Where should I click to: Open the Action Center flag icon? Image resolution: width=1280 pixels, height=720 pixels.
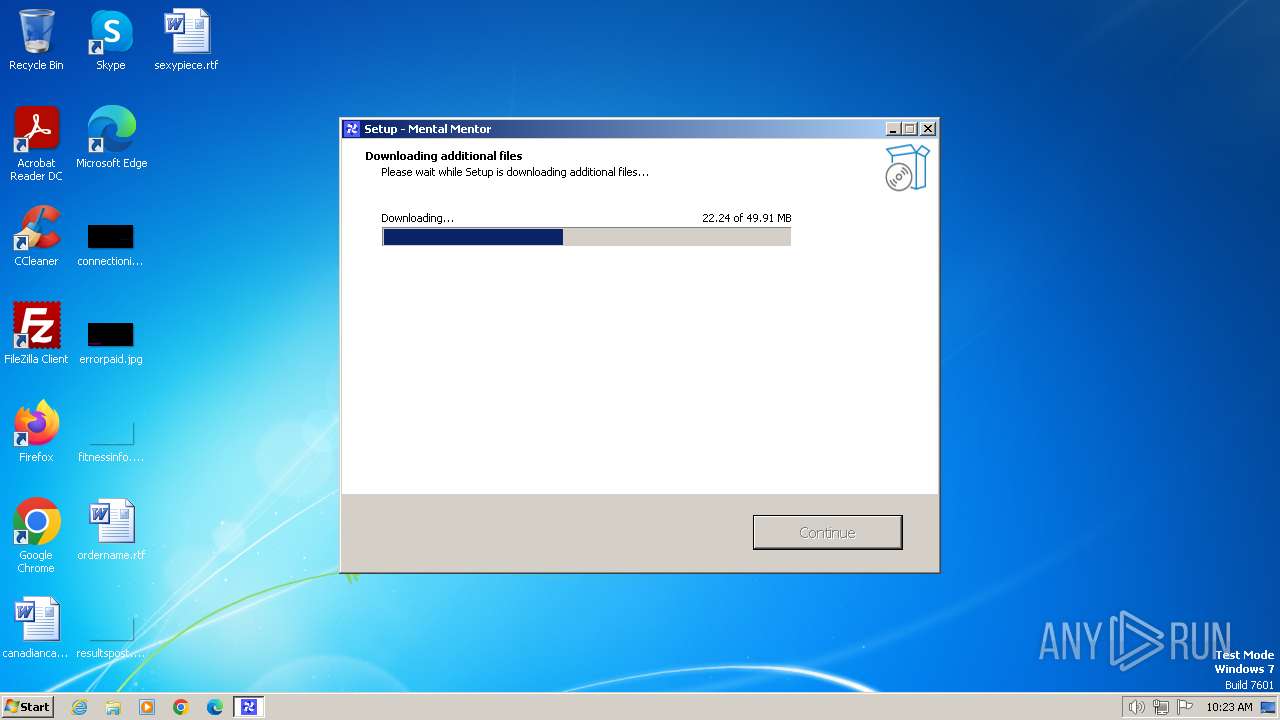(1185, 707)
